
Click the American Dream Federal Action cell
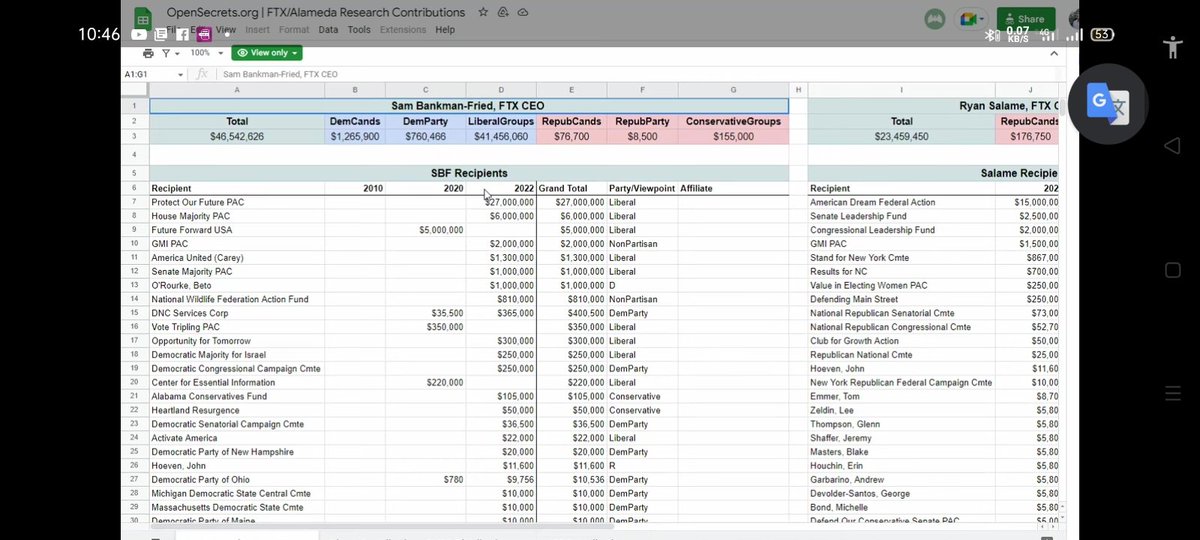[x=901, y=202]
